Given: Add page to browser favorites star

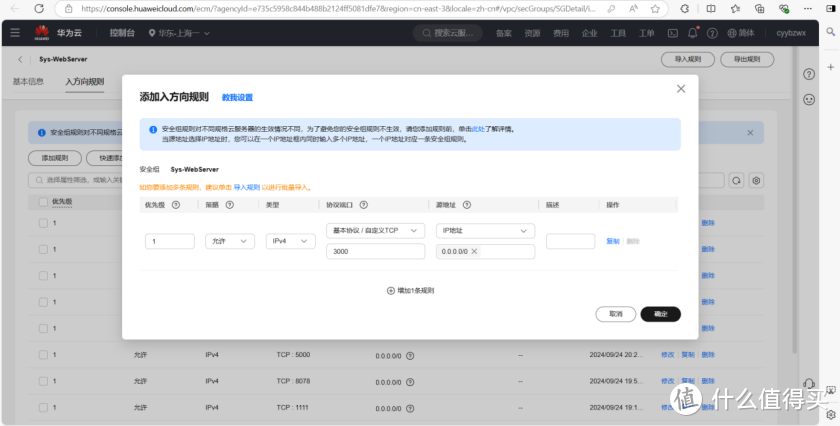Looking at the screenshot, I should [655, 9].
